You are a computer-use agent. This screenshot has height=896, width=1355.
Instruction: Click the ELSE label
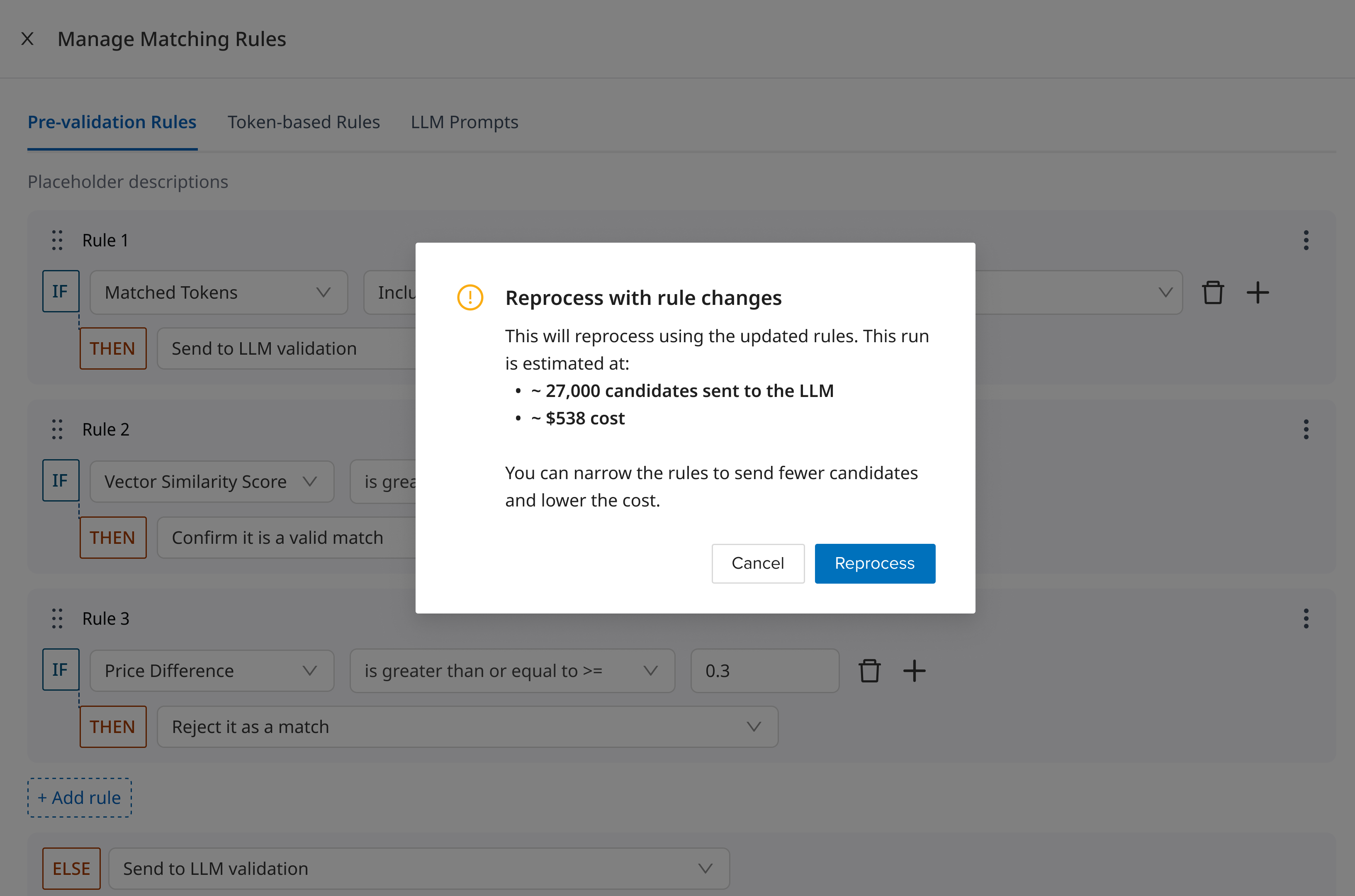(71, 869)
